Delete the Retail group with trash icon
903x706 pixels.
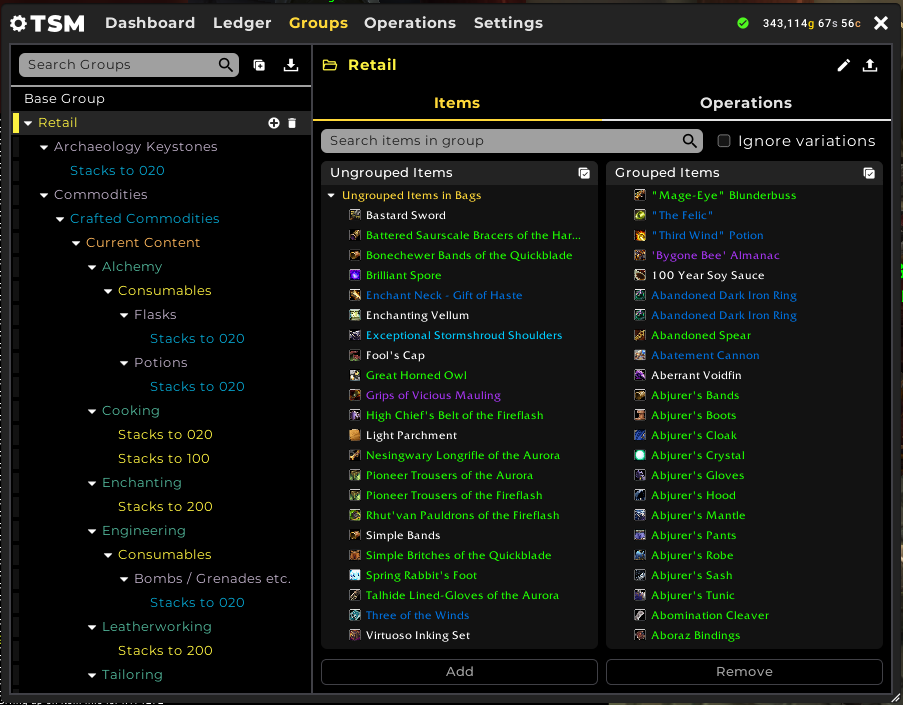click(x=292, y=123)
